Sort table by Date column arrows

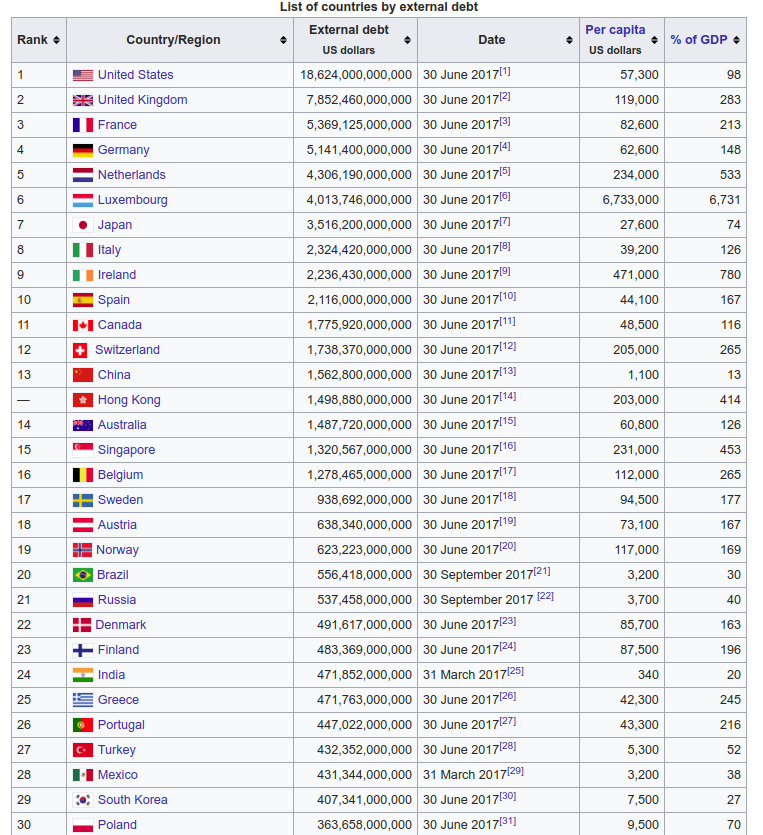[x=570, y=40]
